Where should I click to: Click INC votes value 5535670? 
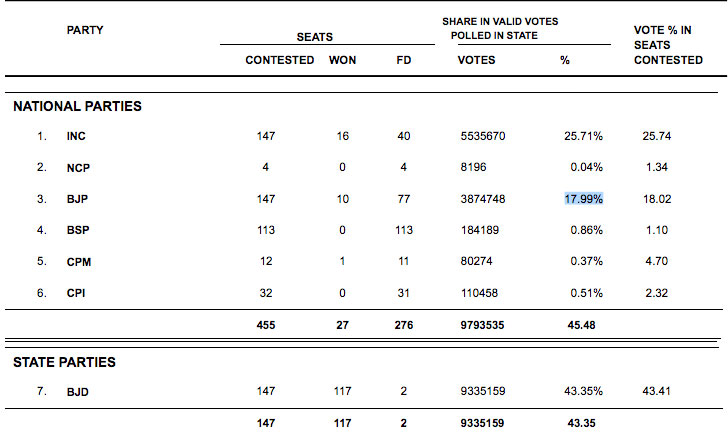[x=482, y=135]
